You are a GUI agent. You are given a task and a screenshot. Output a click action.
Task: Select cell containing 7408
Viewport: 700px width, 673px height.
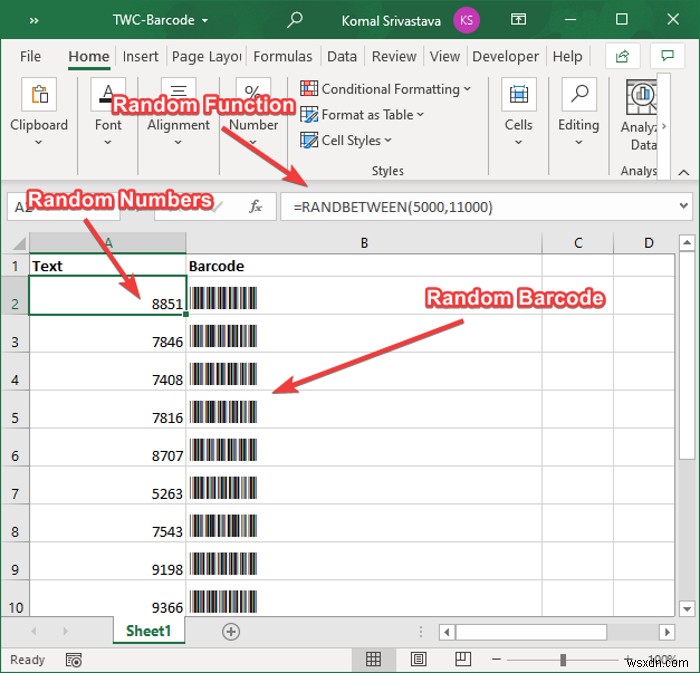108,372
